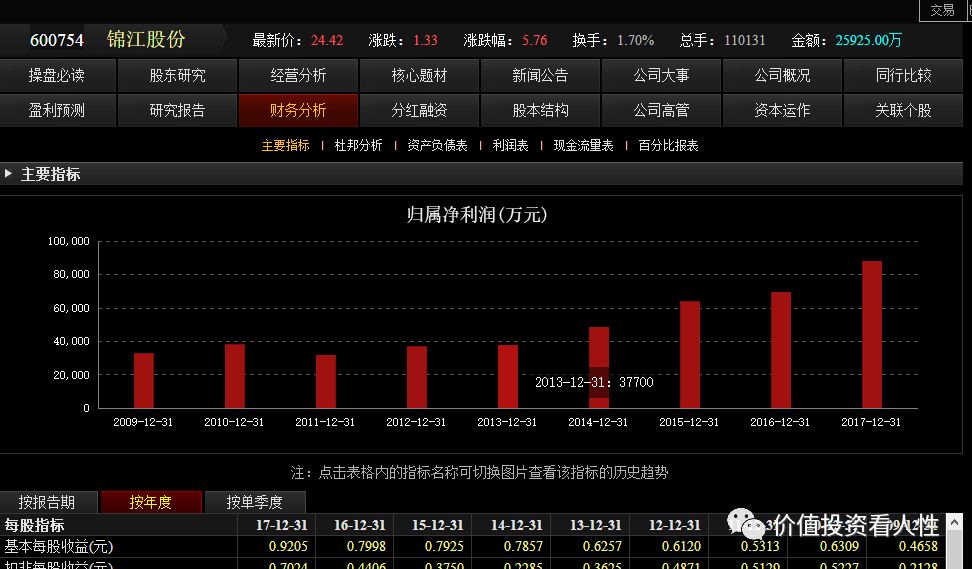The width and height of the screenshot is (972, 569).
Task: Click the 百分比报表 link
Action: 668,146
